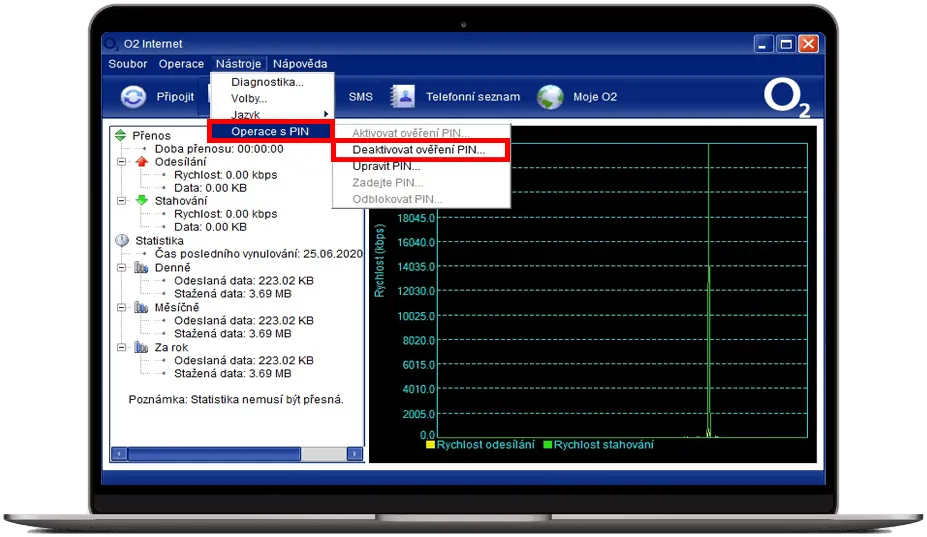Choose Deaktivovat ověření PIN...
The width and height of the screenshot is (927, 537).
[x=420, y=150]
